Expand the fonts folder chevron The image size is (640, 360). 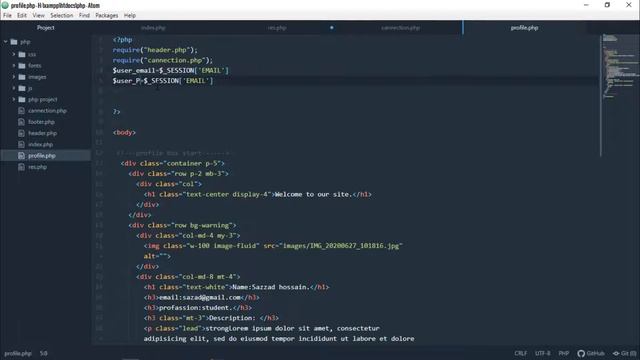(x=13, y=65)
